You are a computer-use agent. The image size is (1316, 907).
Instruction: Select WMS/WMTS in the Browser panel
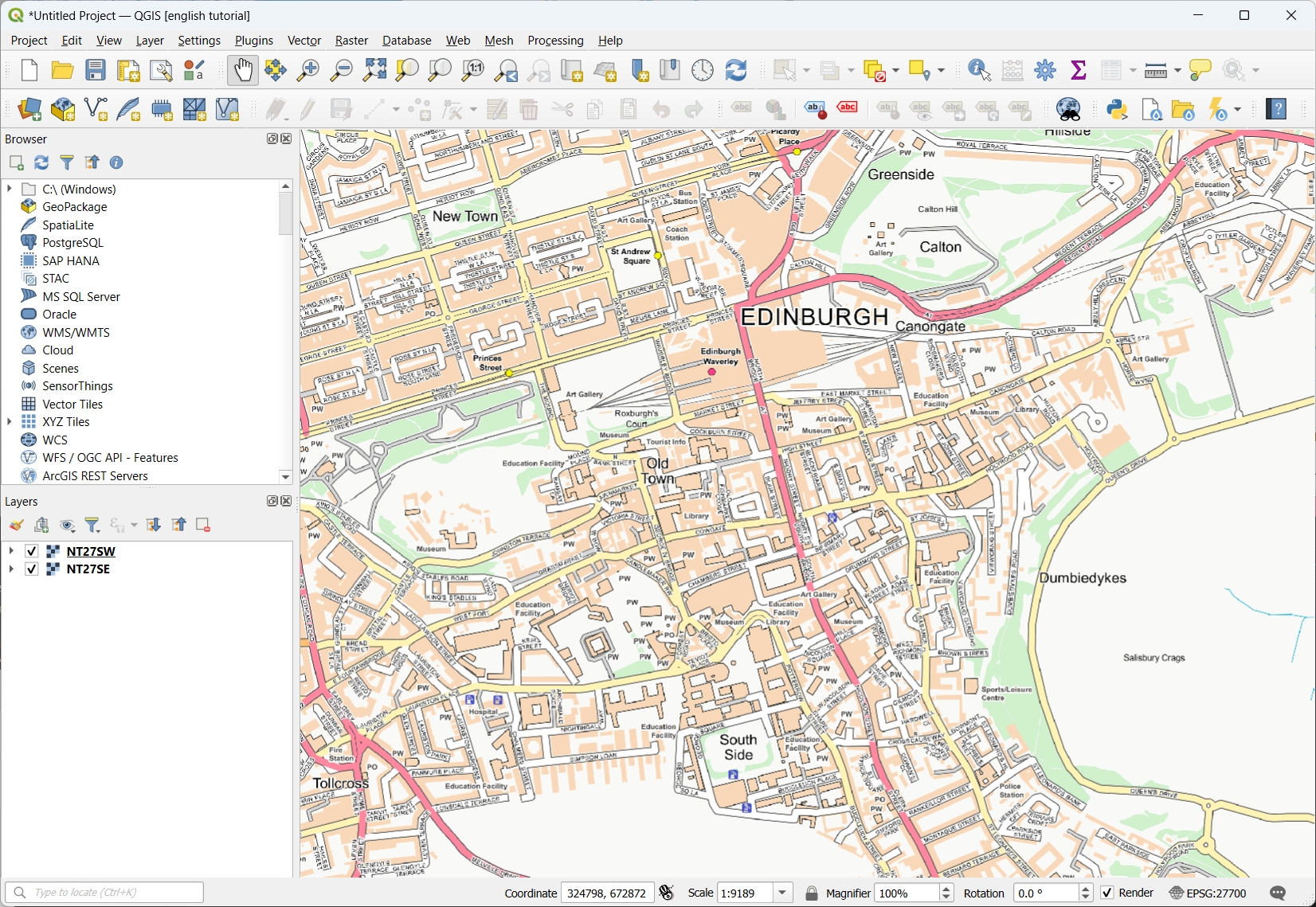[76, 332]
